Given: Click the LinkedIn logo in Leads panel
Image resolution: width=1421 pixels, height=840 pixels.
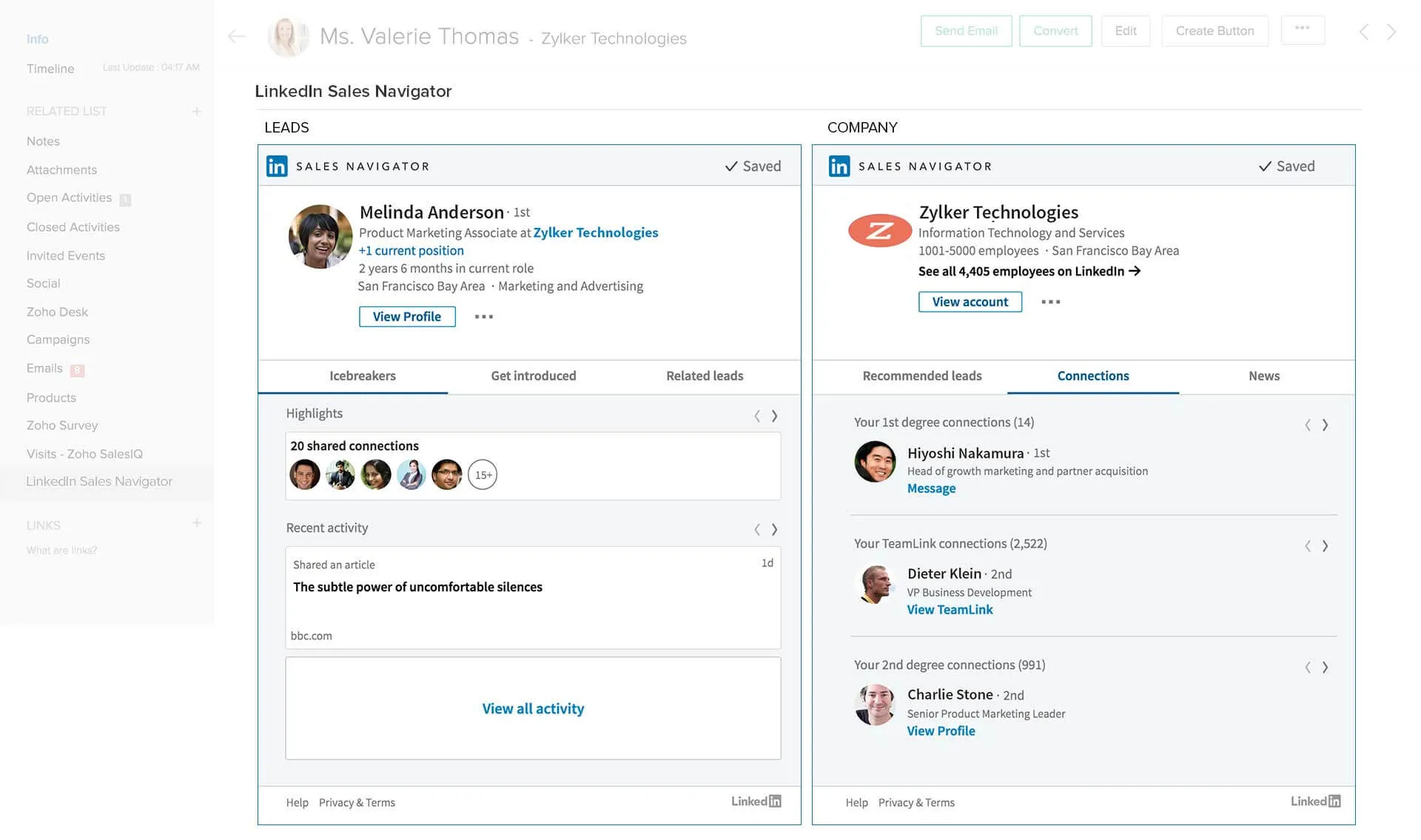Looking at the screenshot, I should point(277,166).
